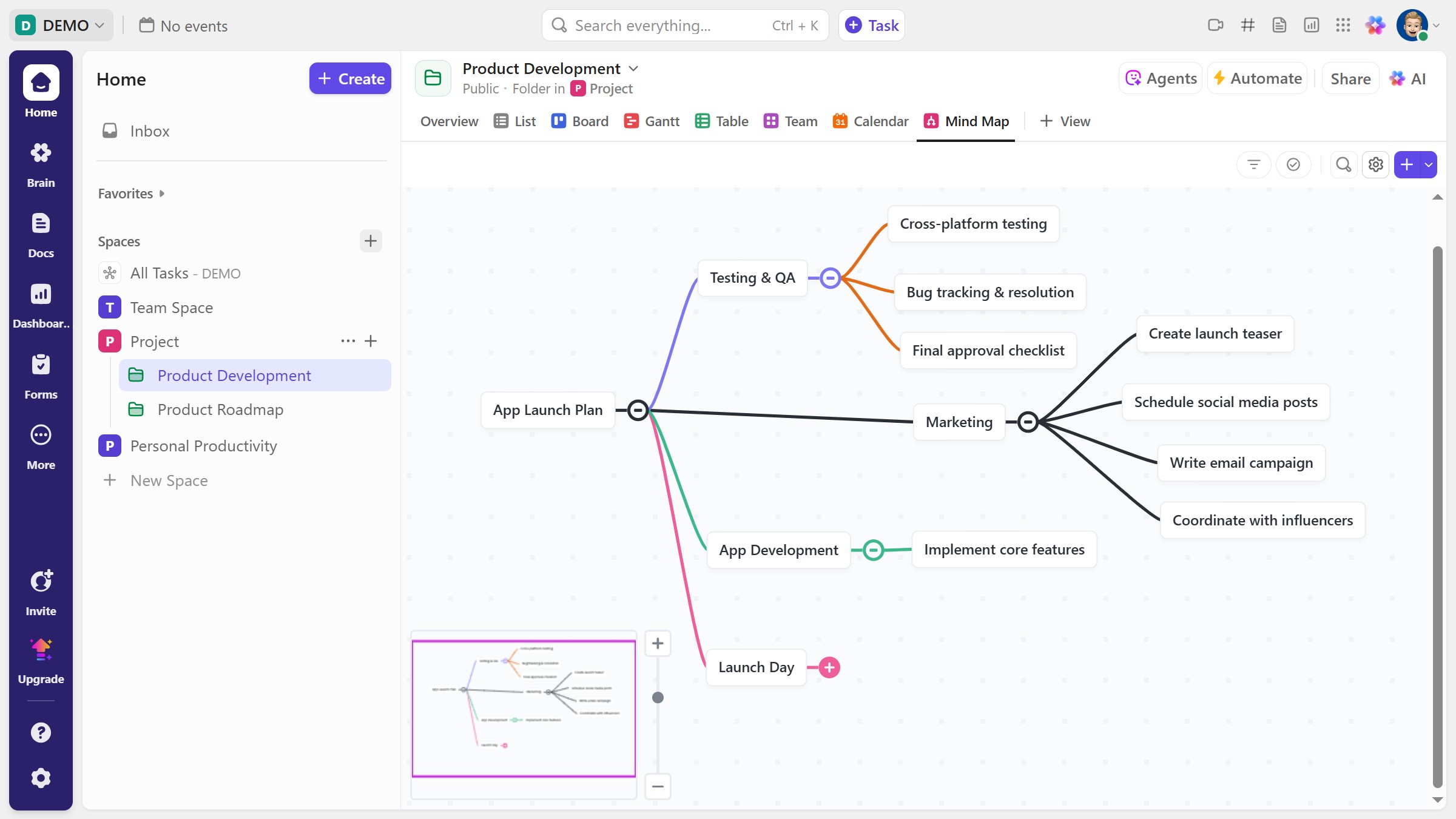Switch to the Calendar view tab
1456x819 pixels.
(x=870, y=121)
